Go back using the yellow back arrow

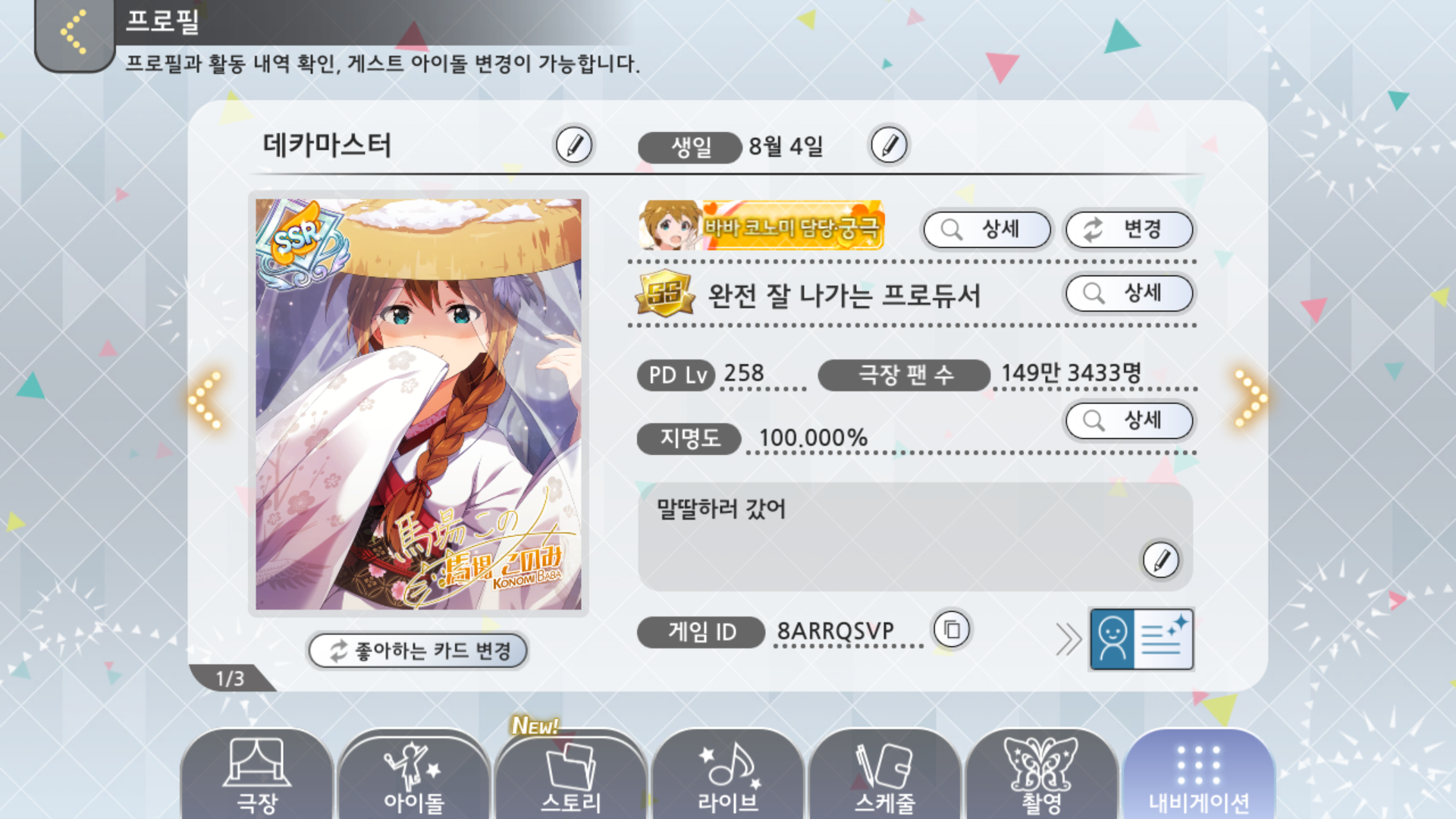[74, 33]
